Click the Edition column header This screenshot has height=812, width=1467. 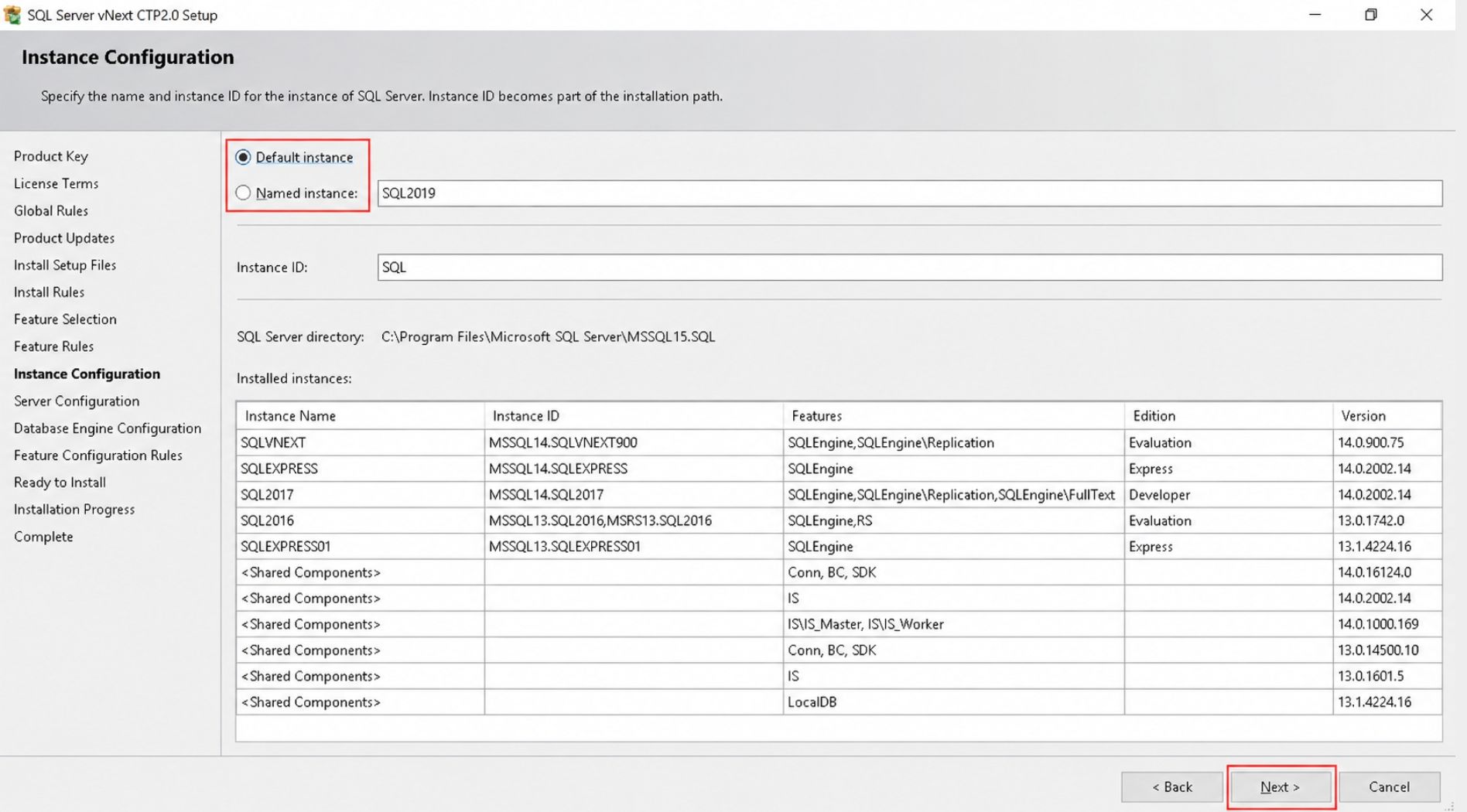click(x=1229, y=416)
